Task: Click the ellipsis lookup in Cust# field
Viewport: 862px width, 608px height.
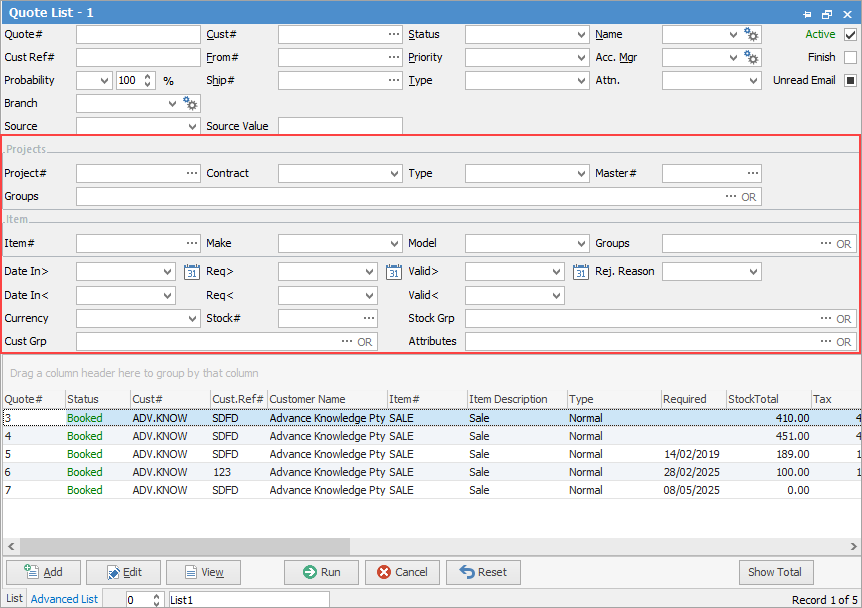Action: [394, 35]
